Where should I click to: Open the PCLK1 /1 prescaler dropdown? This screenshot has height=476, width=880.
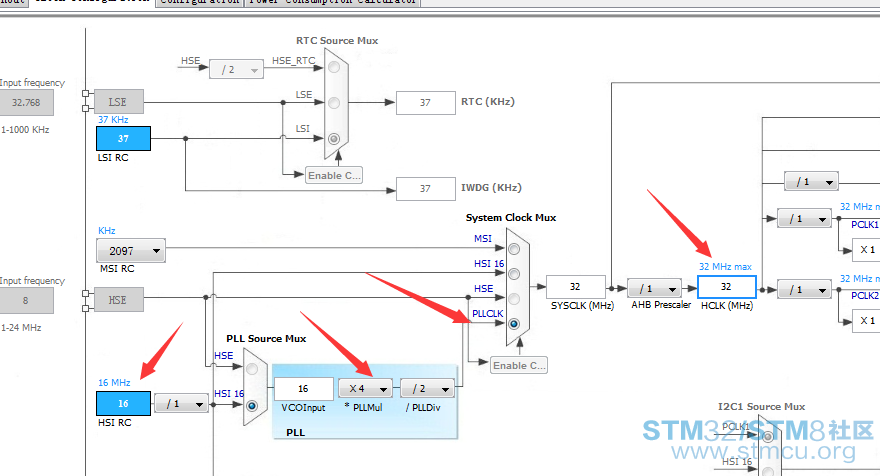(804, 218)
